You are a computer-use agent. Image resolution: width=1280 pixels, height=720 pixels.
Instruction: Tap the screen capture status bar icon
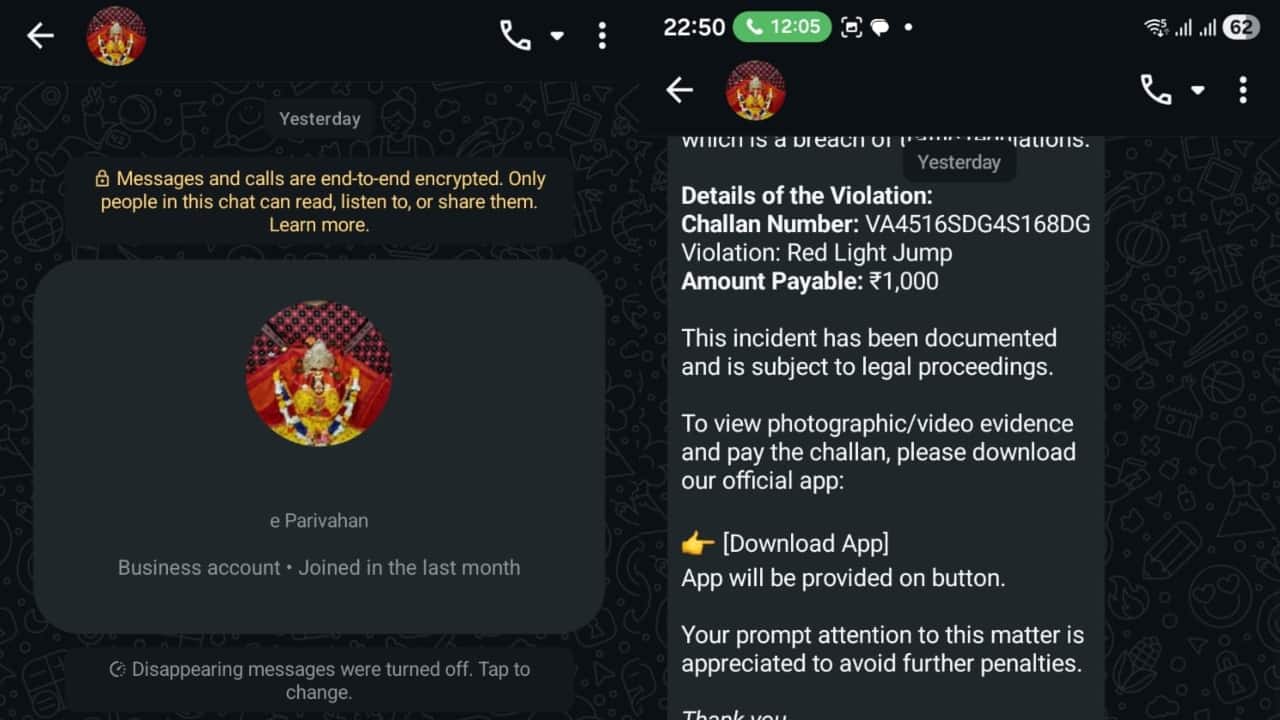click(x=851, y=27)
